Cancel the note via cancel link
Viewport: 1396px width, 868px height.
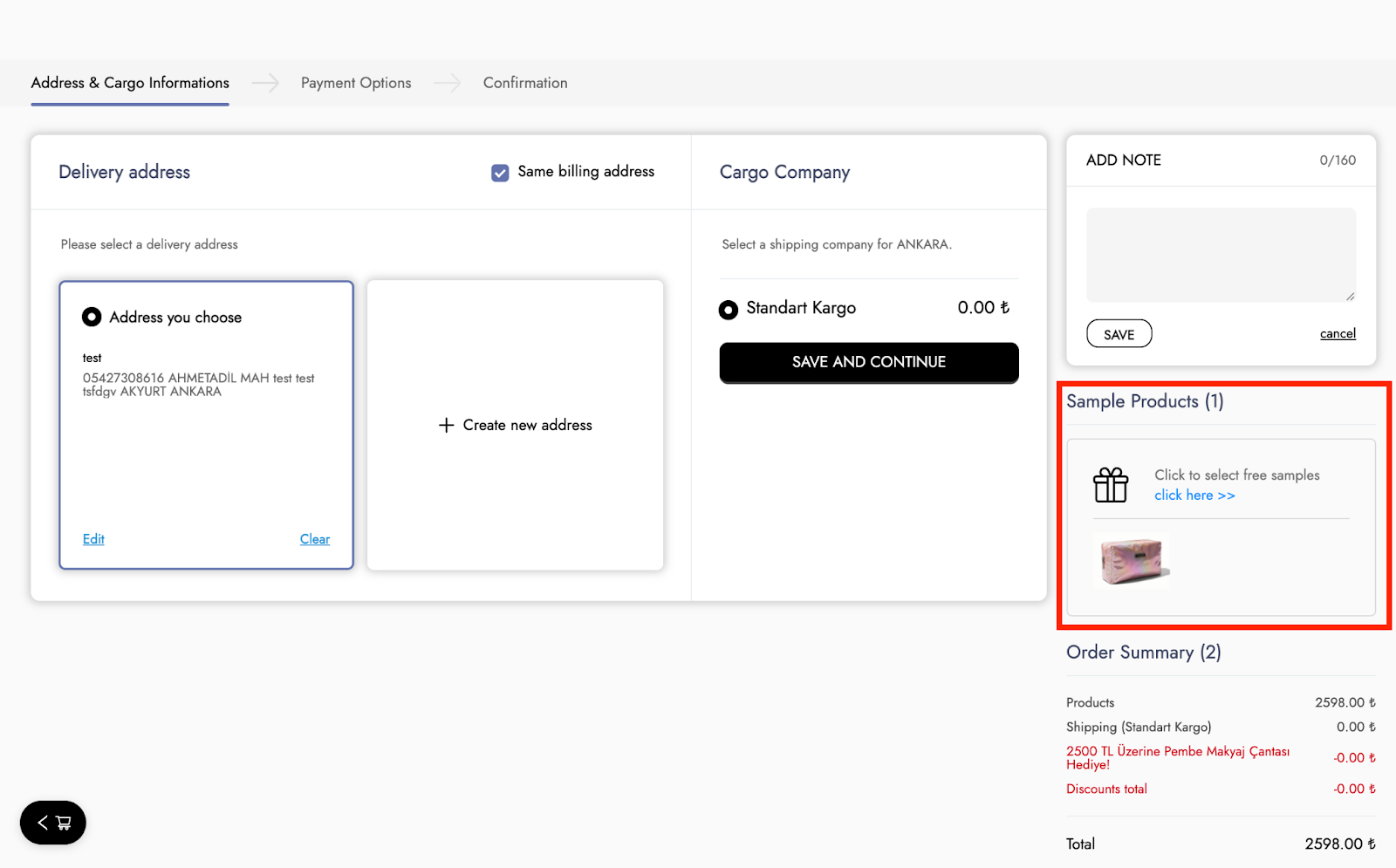[1337, 334]
